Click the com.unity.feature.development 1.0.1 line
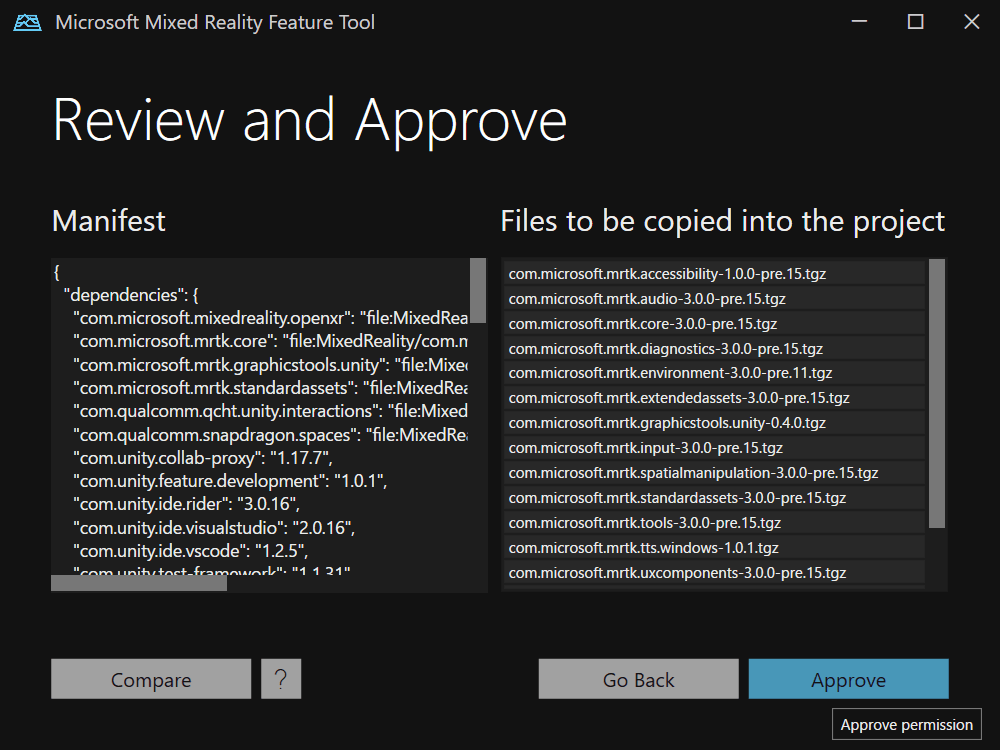Image resolution: width=1000 pixels, height=750 pixels. pyautogui.click(x=230, y=481)
